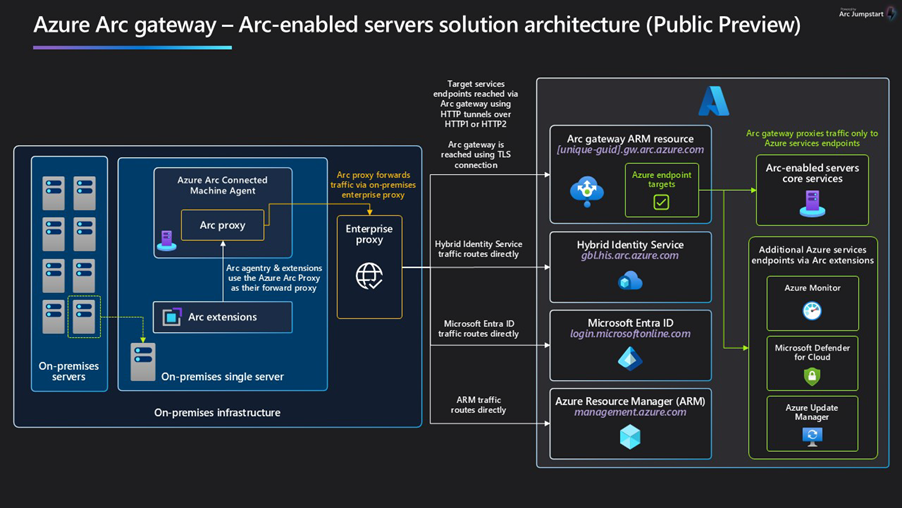Click the gbl.his.arc.azure.com URL
The image size is (902, 508).
[x=630, y=255]
